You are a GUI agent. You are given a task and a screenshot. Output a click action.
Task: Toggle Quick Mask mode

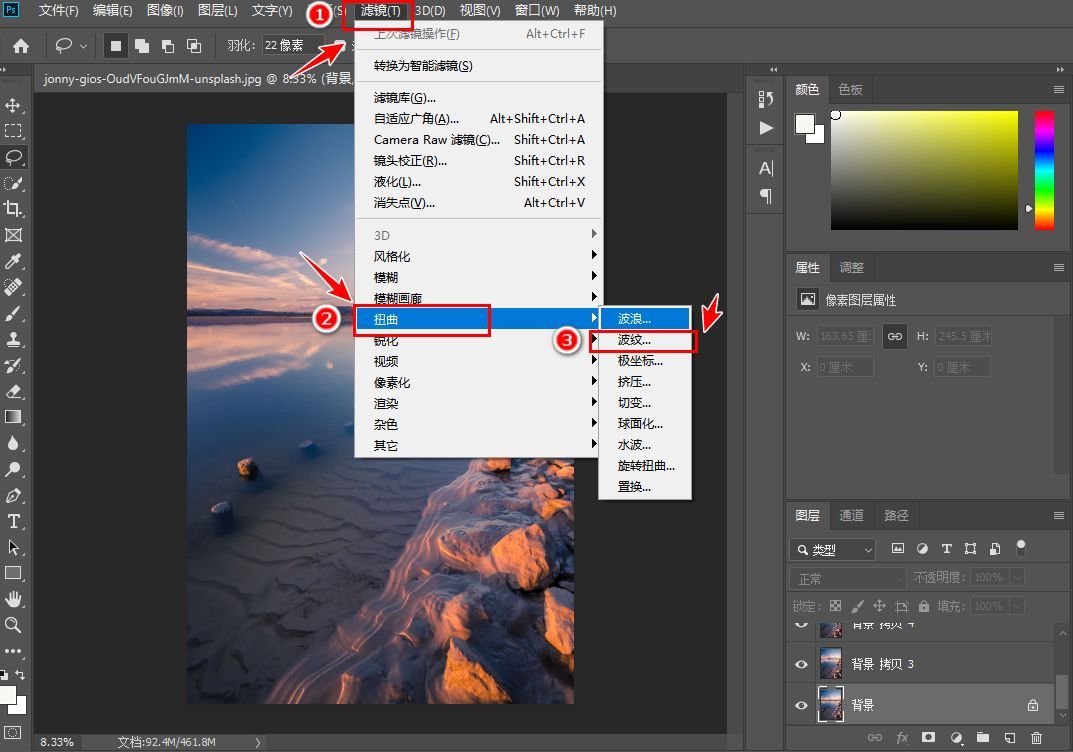pos(13,733)
